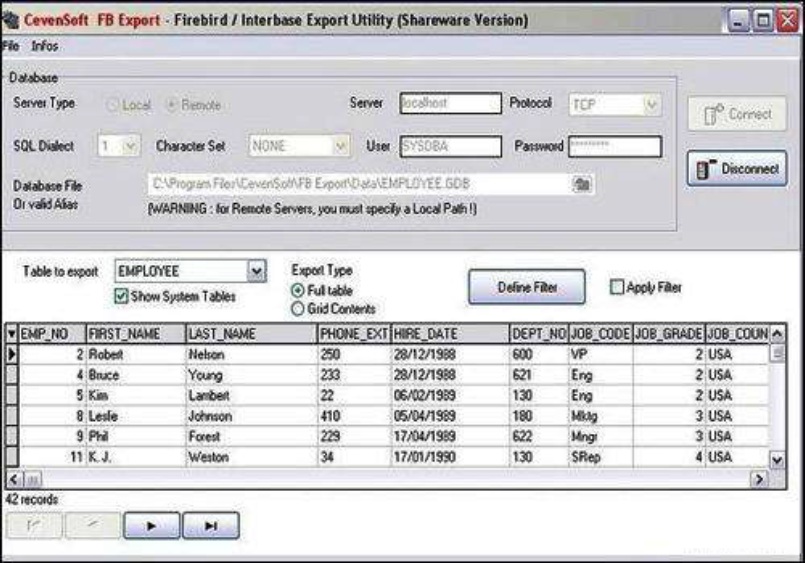This screenshot has height=563, width=805.
Task: Open the Infos menu
Action: (45, 46)
